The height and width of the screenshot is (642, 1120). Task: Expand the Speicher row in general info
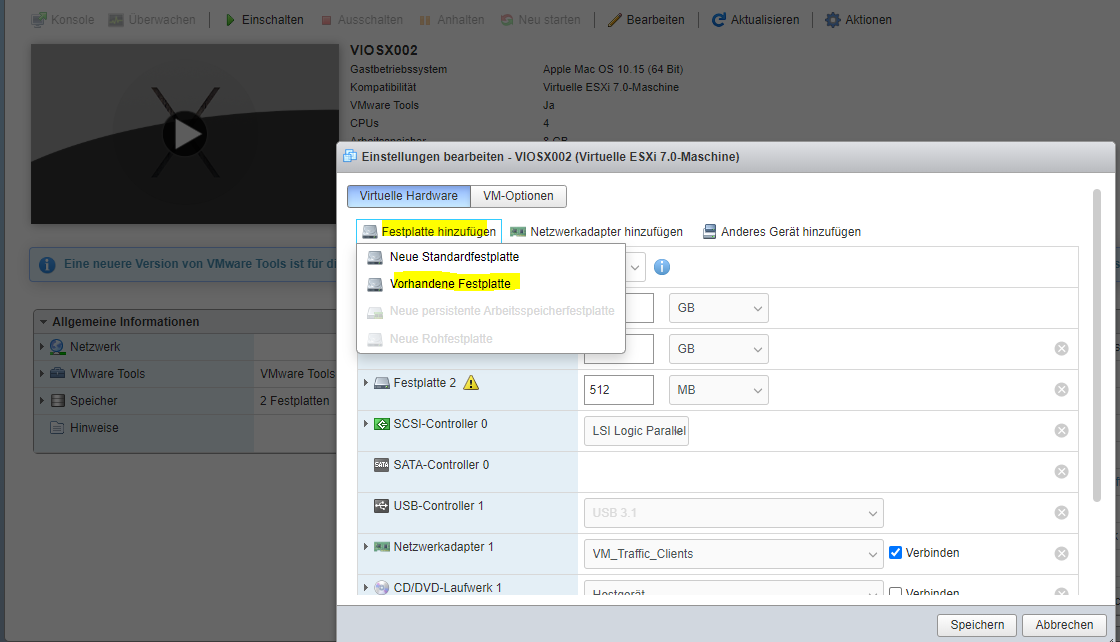[x=41, y=401]
